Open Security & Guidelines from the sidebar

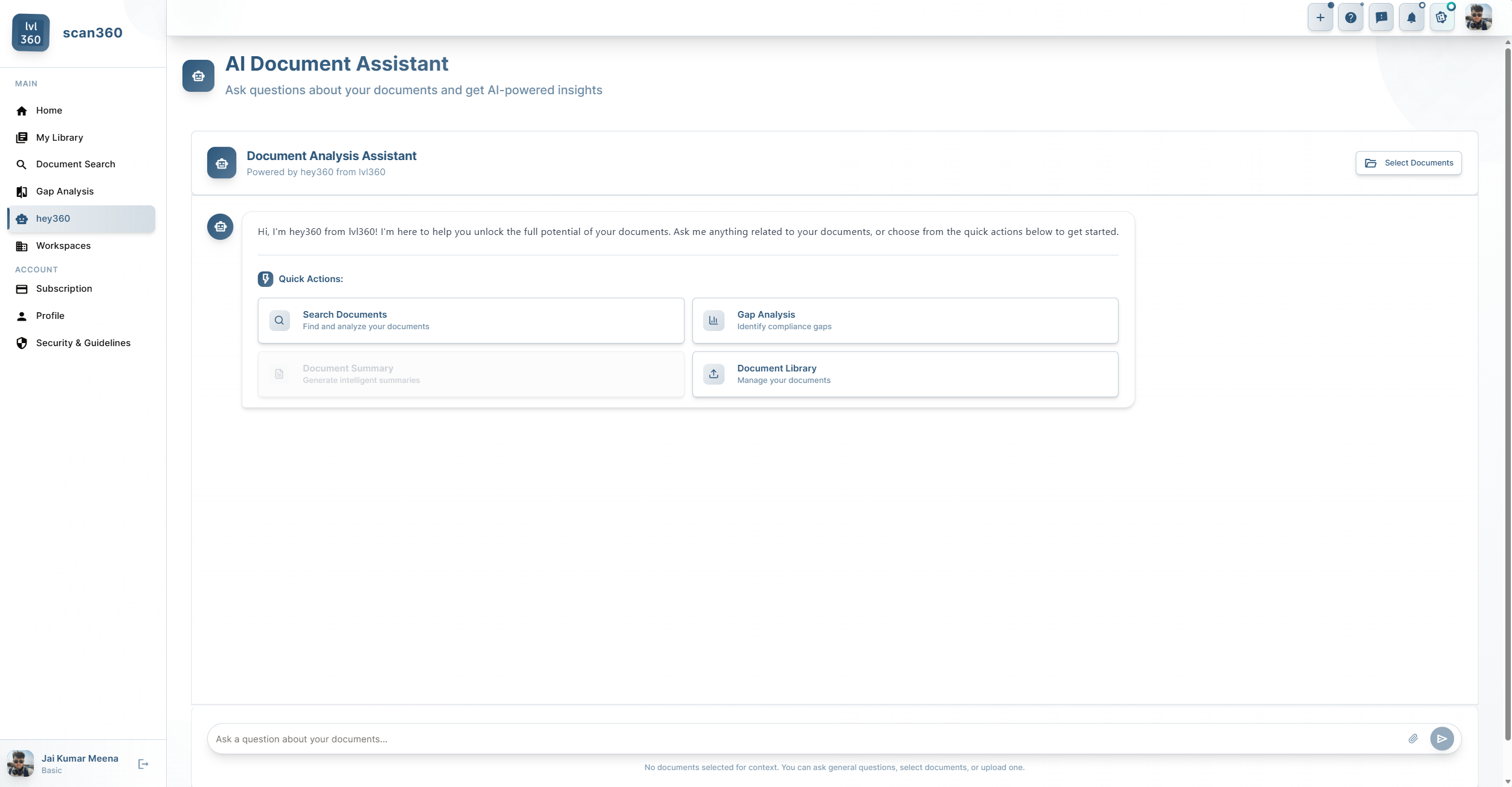coord(83,342)
